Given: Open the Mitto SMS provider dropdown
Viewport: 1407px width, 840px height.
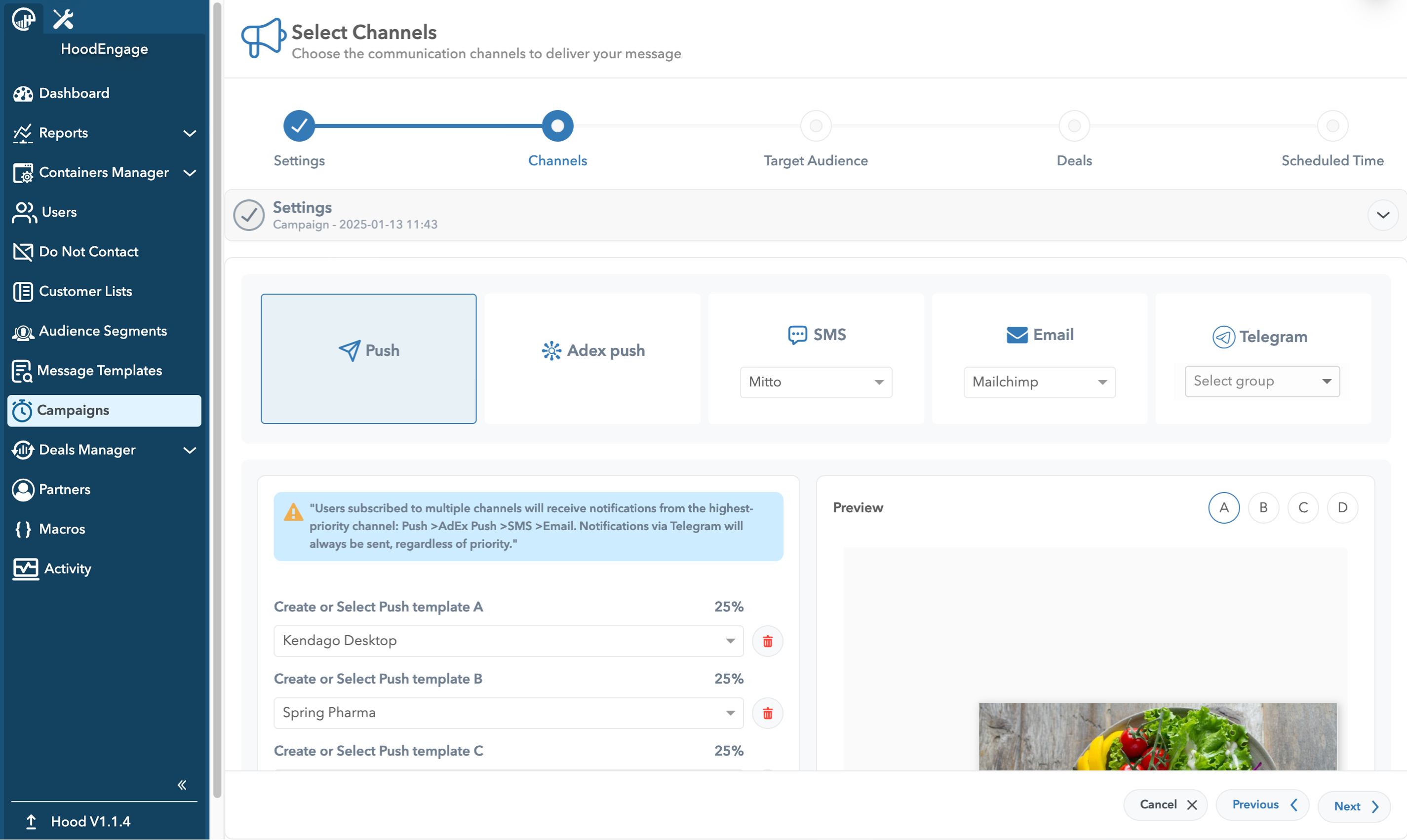Looking at the screenshot, I should 816,382.
